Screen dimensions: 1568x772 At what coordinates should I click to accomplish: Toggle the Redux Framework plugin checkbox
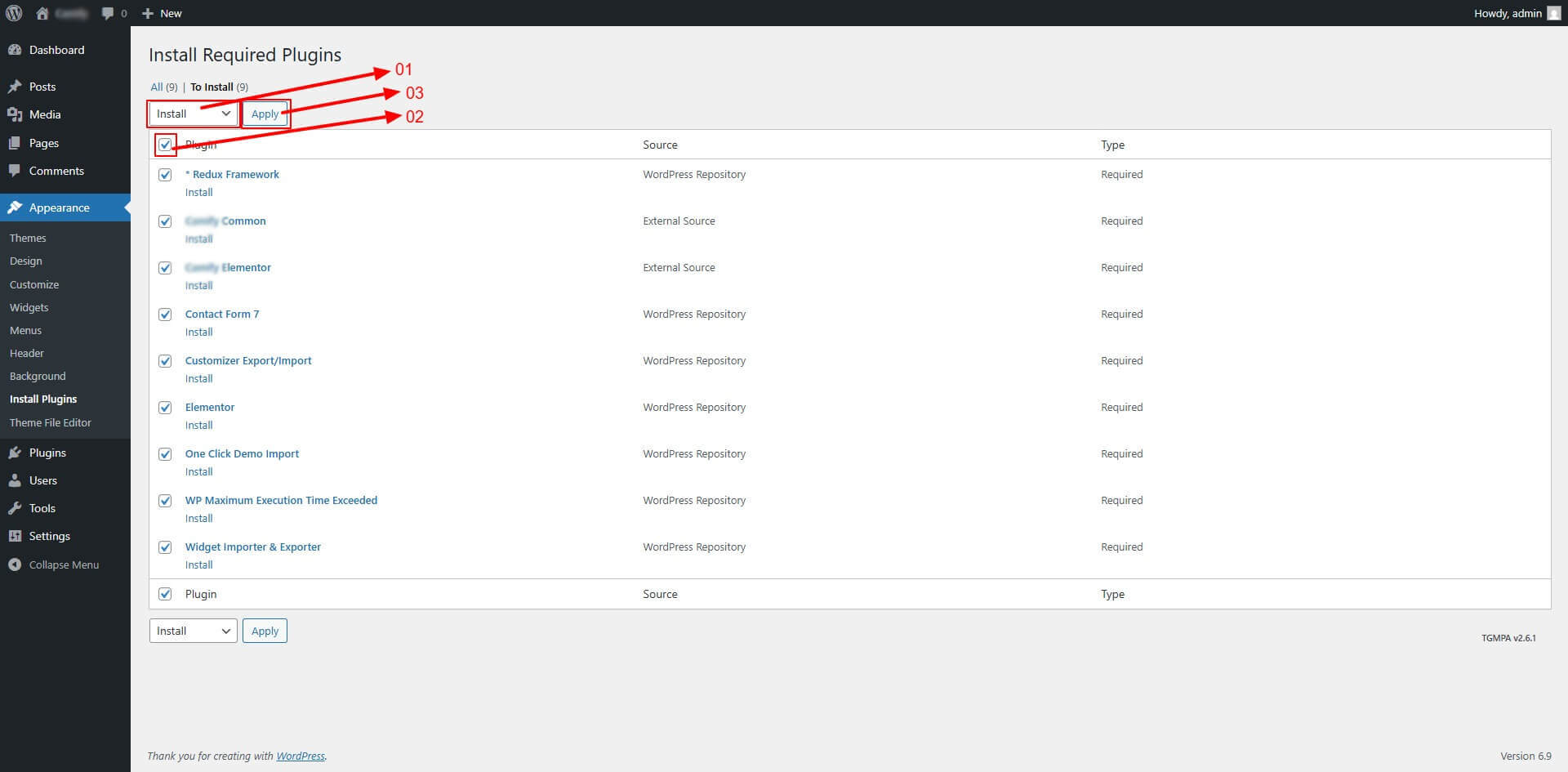pyautogui.click(x=165, y=175)
